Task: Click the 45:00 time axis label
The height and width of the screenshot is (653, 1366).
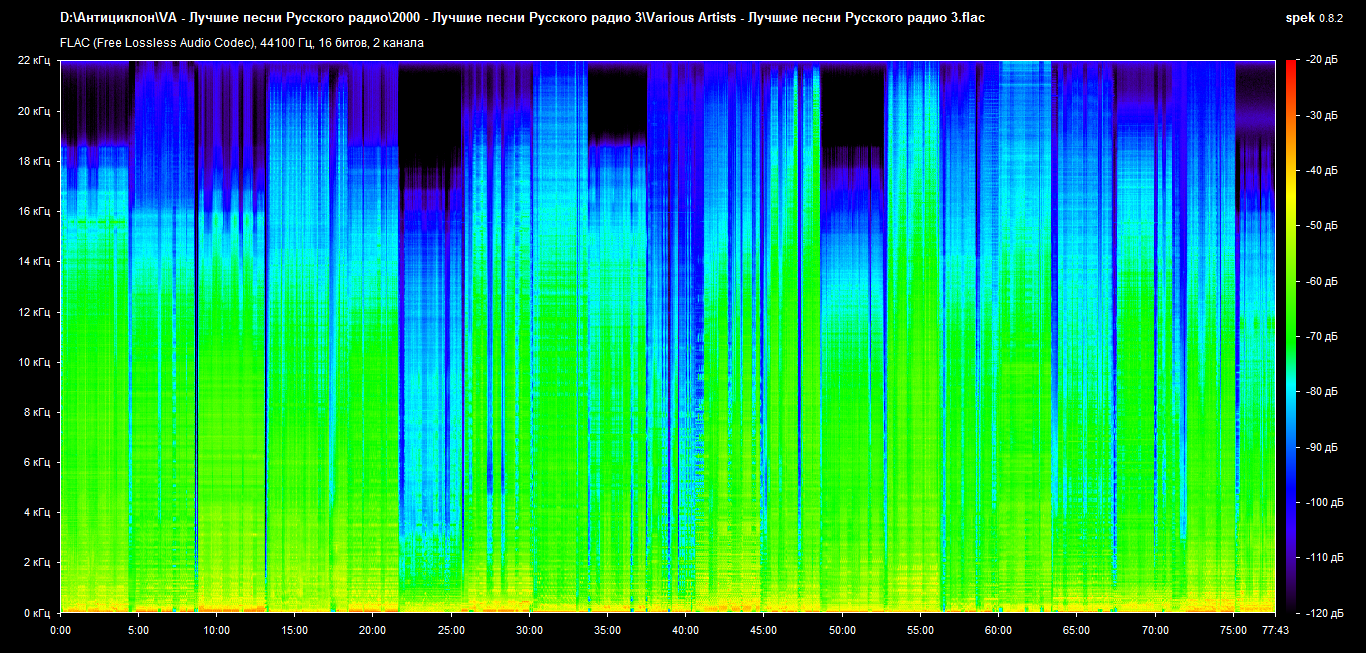Action: coord(764,630)
